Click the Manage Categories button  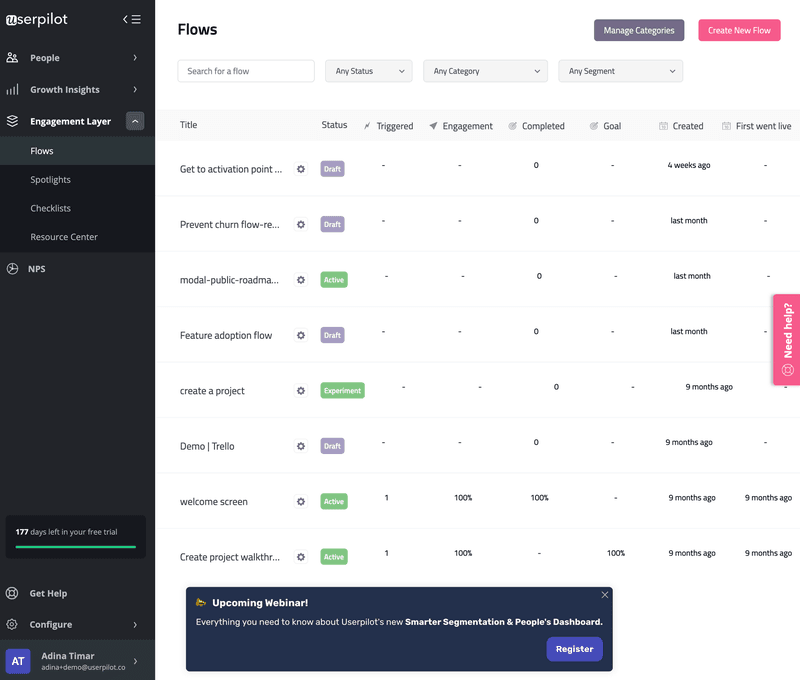click(639, 30)
